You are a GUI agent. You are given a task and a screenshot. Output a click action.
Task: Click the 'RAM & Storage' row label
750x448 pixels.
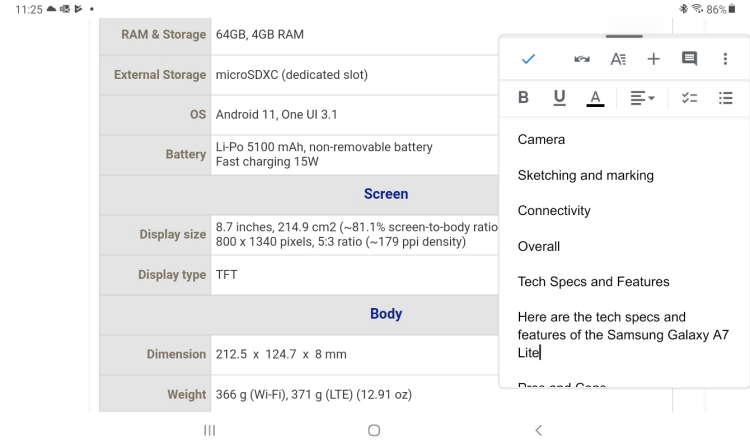[x=163, y=34]
